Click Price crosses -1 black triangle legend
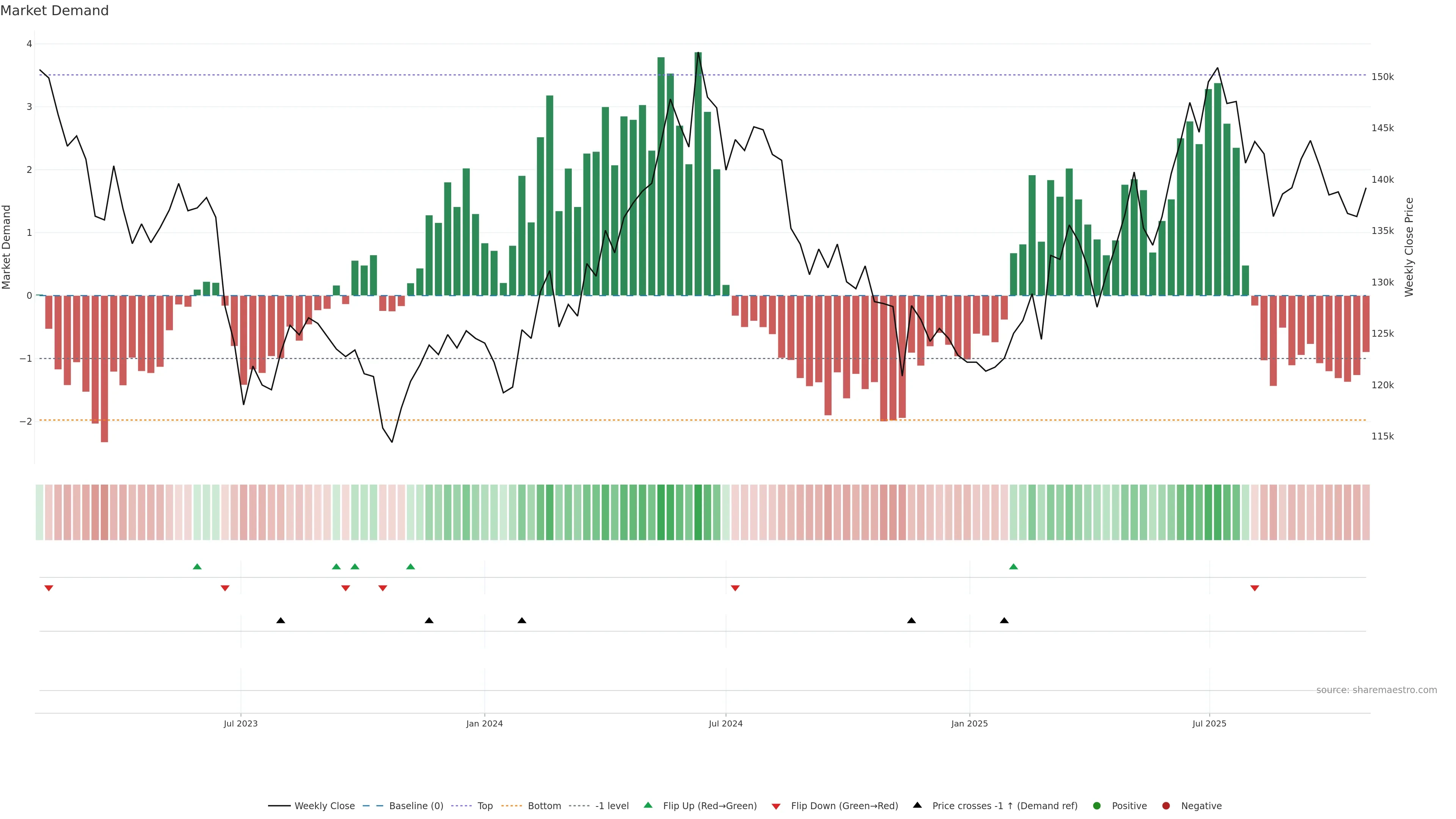This screenshot has height=819, width=1456. [x=917, y=805]
